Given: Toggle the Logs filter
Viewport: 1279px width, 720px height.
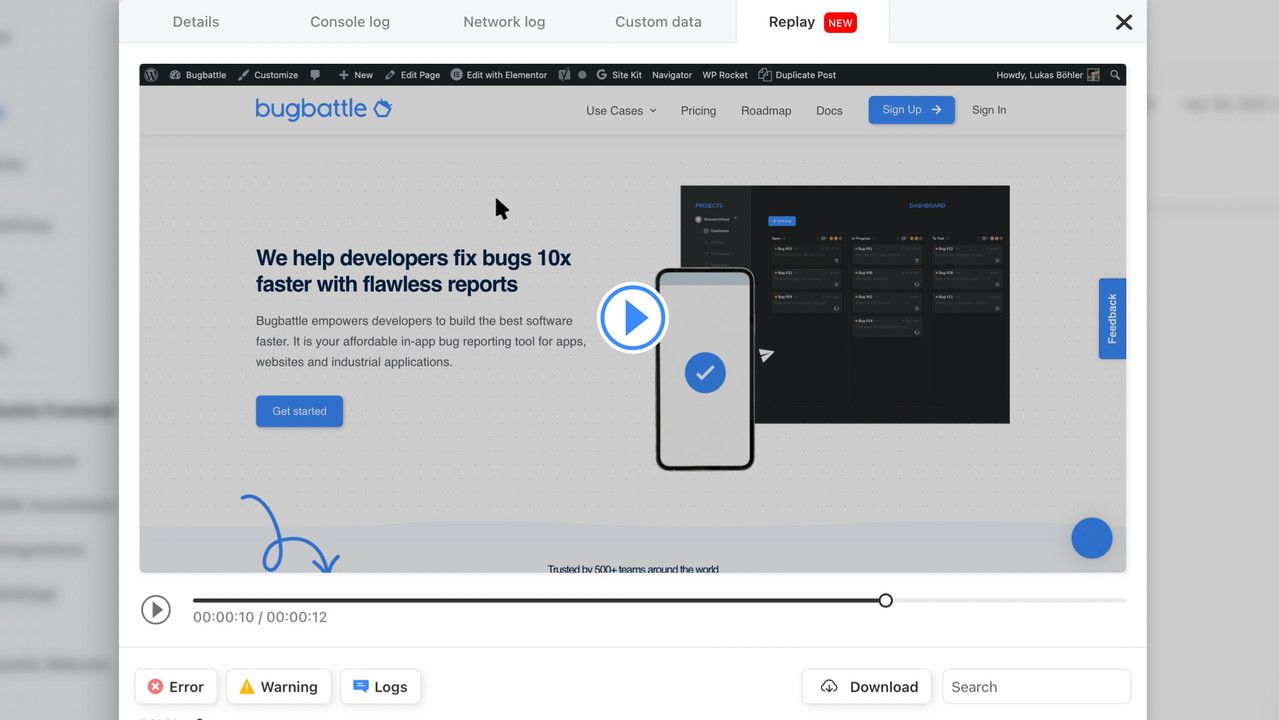Looking at the screenshot, I should coord(380,687).
